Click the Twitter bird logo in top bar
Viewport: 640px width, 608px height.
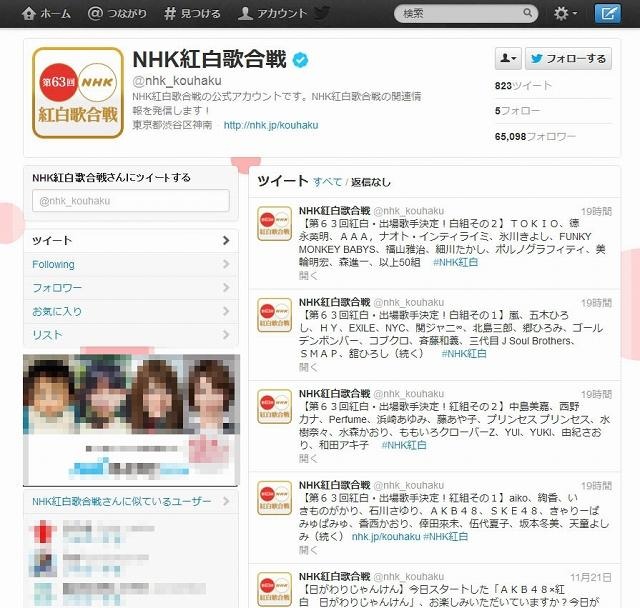(x=322, y=13)
